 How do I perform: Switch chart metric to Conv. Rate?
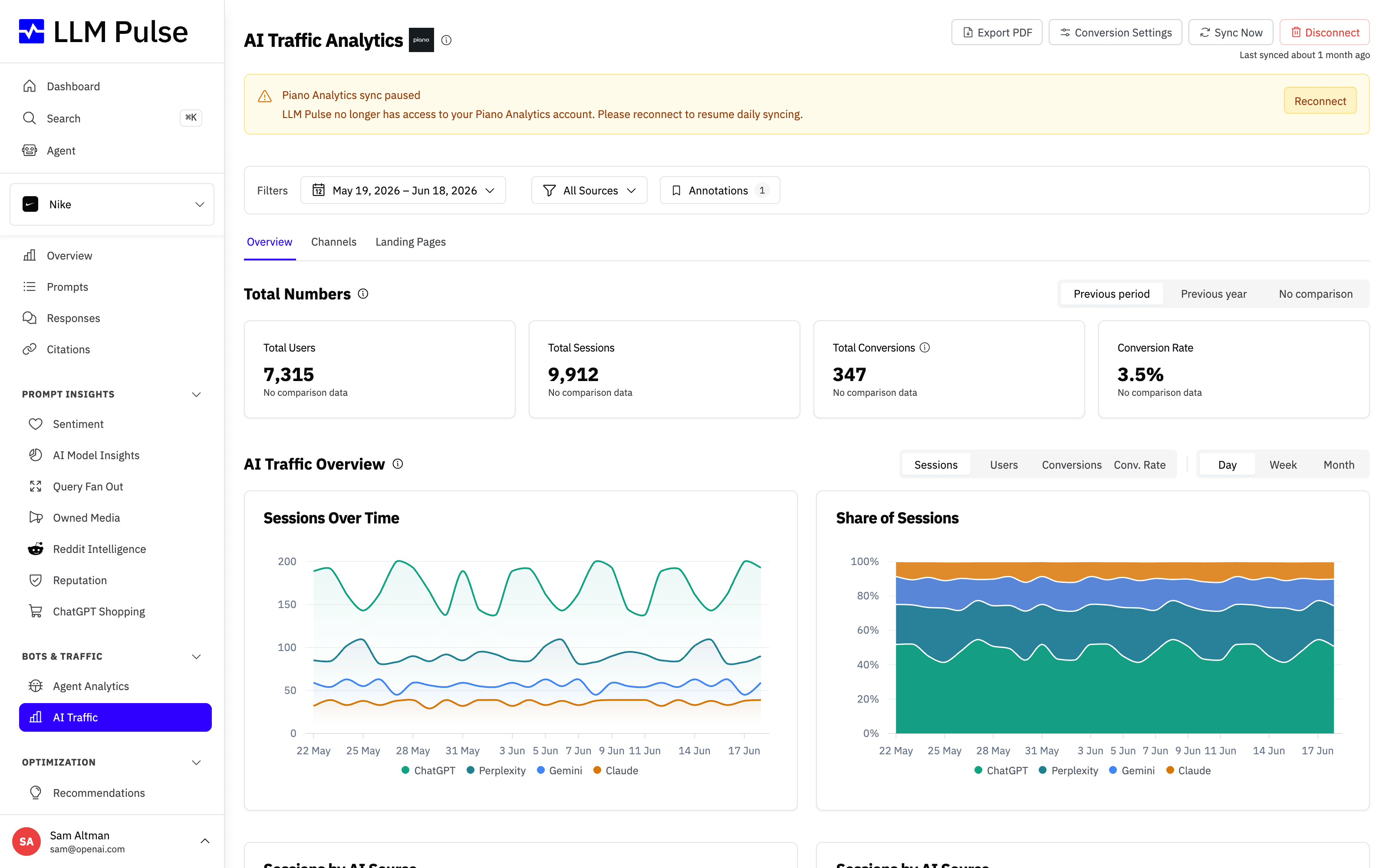[1139, 464]
